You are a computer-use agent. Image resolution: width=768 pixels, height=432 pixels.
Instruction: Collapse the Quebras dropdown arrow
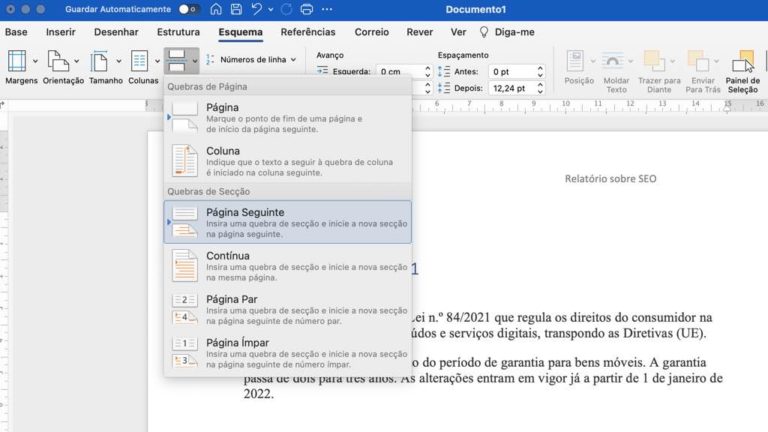coord(194,61)
